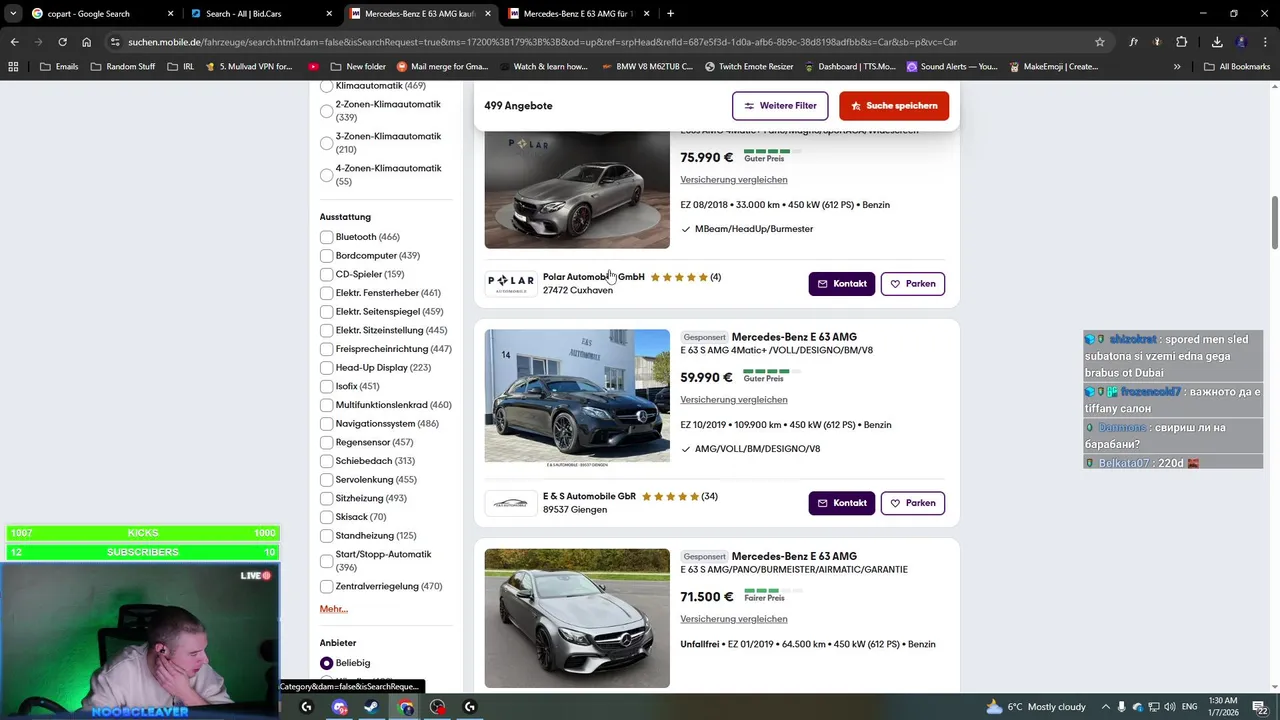Open the Chrome three-dot menu

1265,42
